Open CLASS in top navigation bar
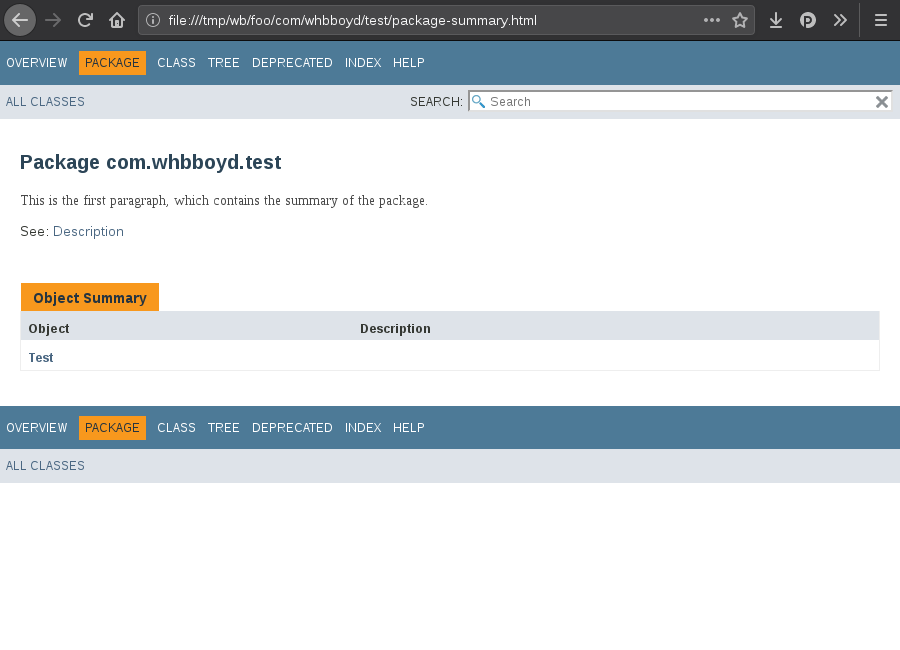Screen dimensions: 900x650 pyautogui.click(x=176, y=63)
